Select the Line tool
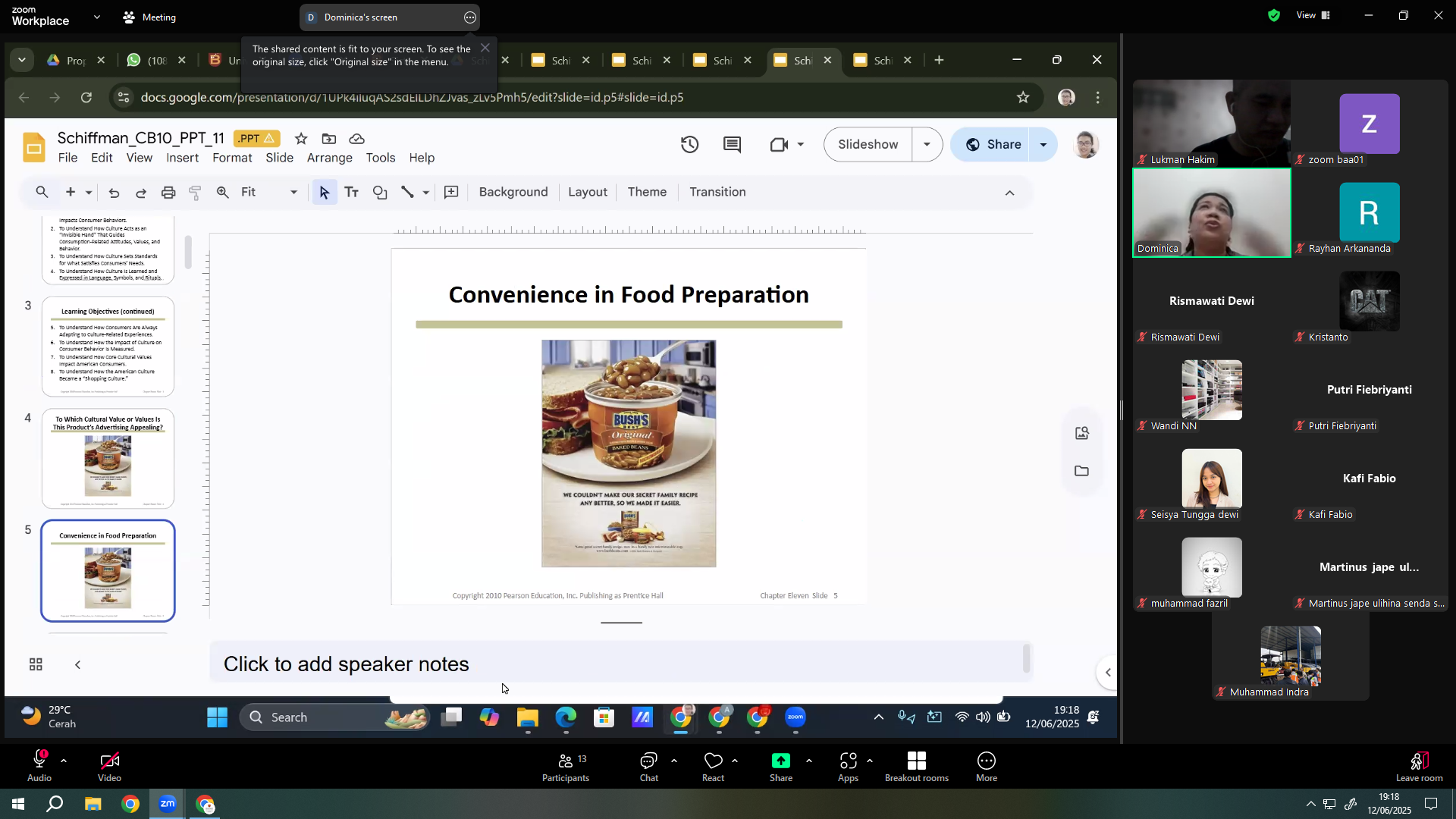1456x819 pixels. (x=408, y=193)
